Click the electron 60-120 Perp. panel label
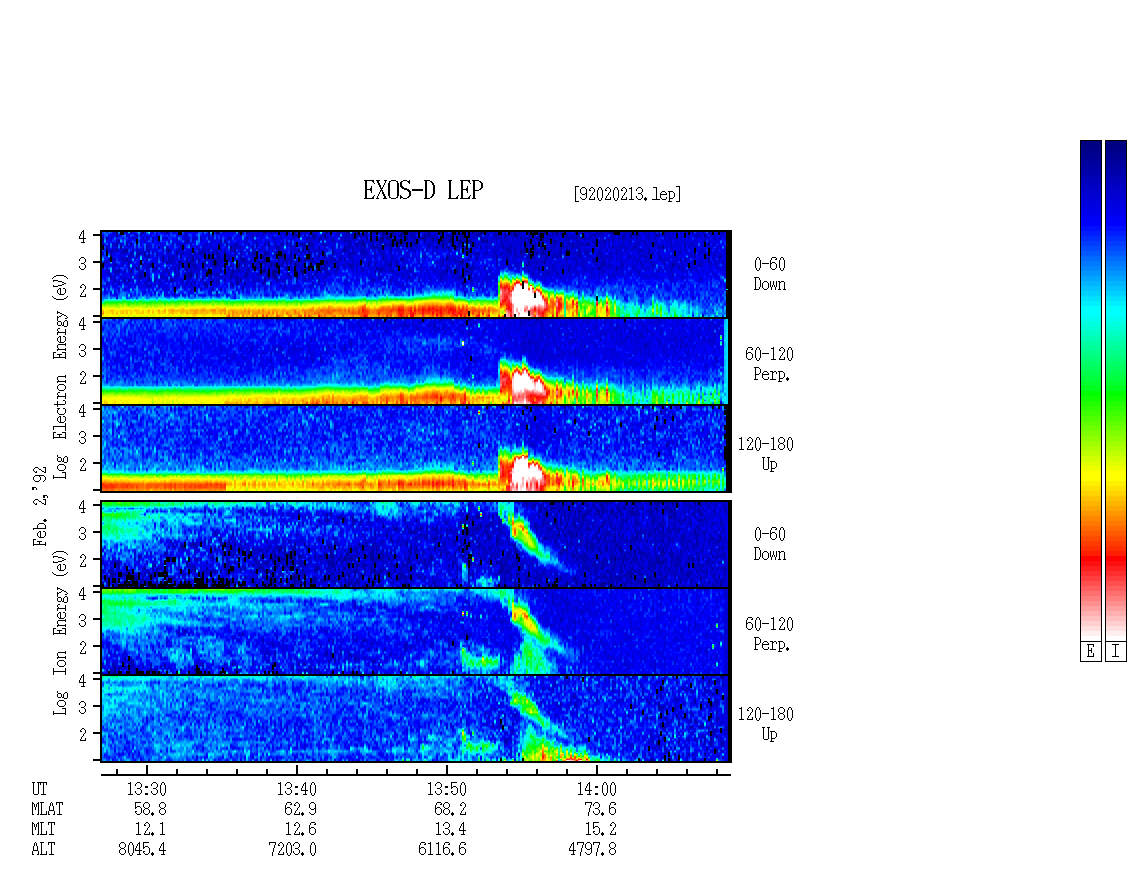Screen dimensions: 1130x875 point(769,364)
